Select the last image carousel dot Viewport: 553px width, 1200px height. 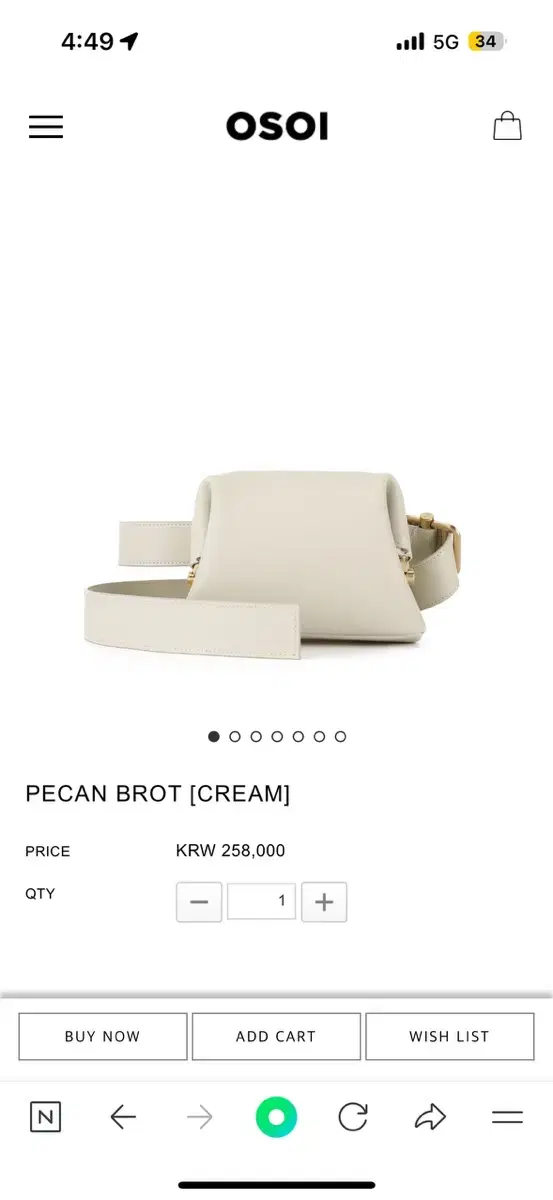[x=340, y=736]
